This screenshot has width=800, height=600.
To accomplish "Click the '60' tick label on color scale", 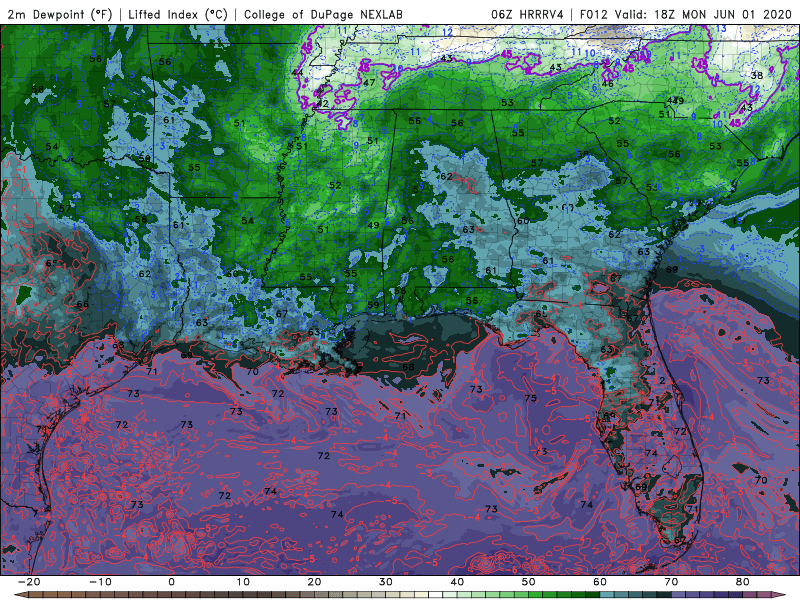I will click(600, 582).
